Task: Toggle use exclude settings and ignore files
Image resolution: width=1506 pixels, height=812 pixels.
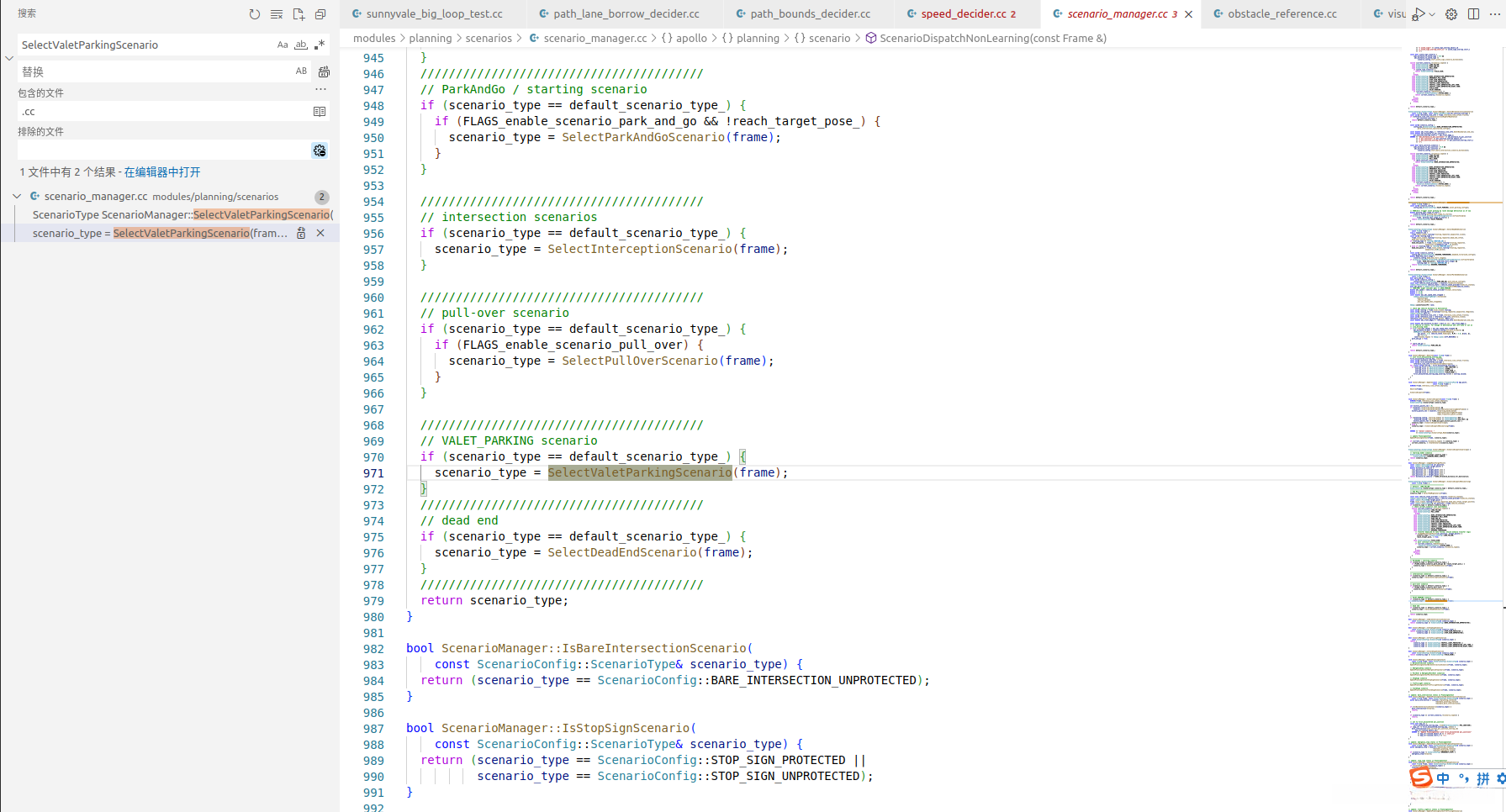Action: pos(320,150)
